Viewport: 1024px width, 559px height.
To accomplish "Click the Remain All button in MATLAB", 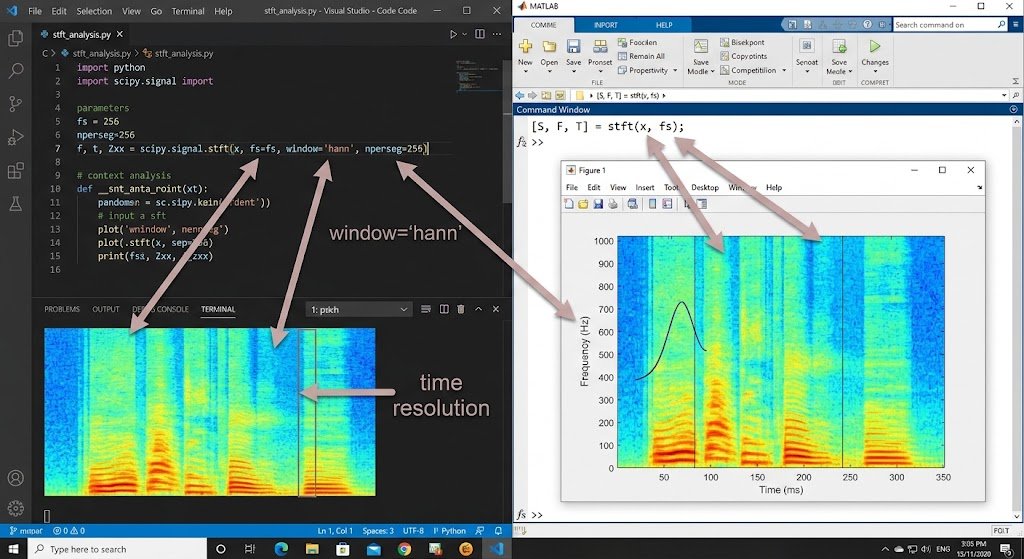I will tap(641, 56).
